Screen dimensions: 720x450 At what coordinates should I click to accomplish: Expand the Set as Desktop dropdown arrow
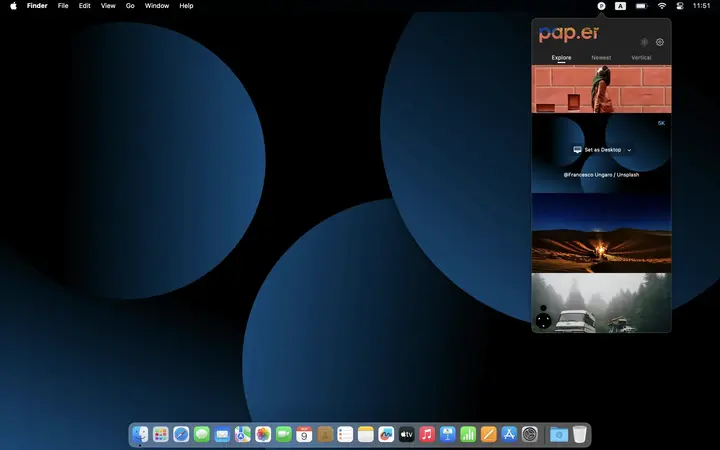tap(629, 150)
